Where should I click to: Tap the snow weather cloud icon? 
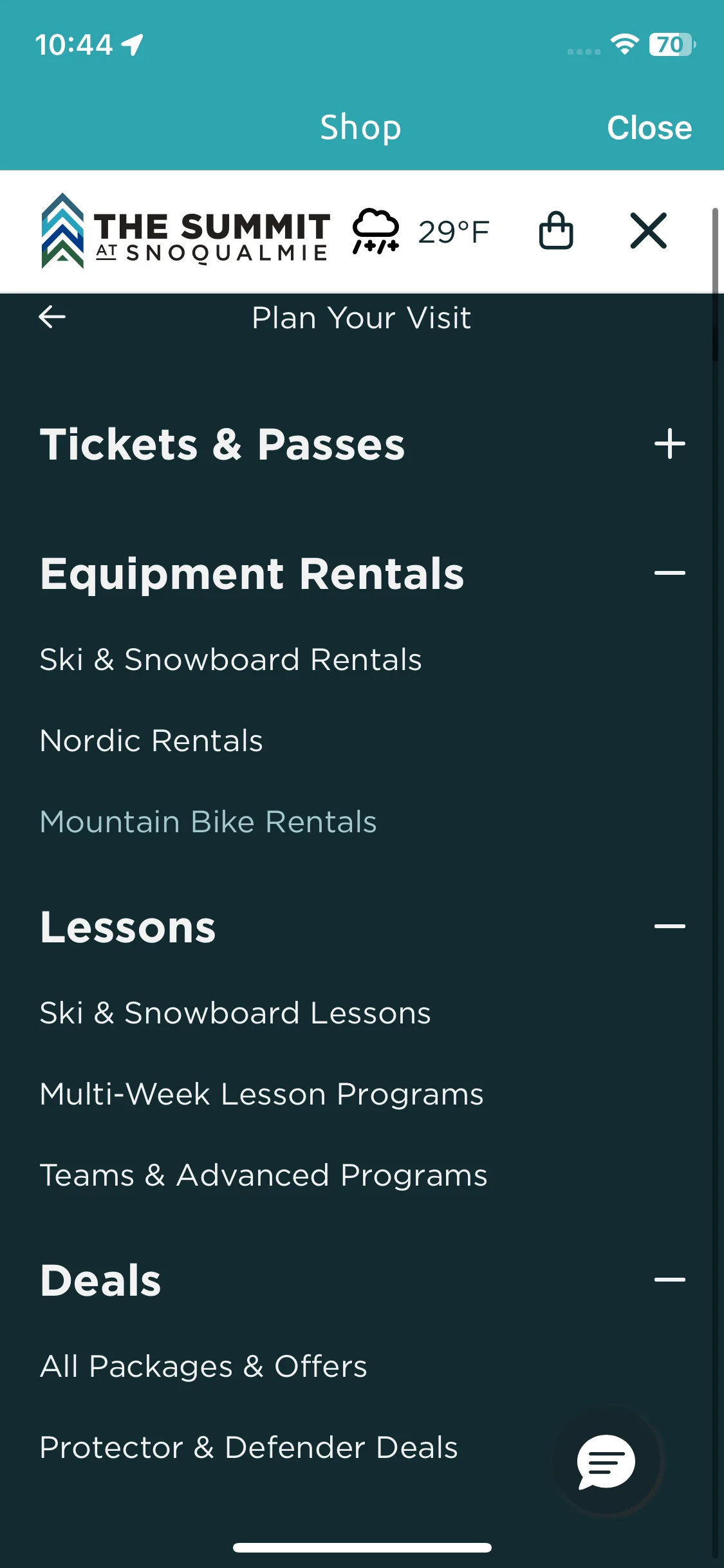tap(376, 231)
